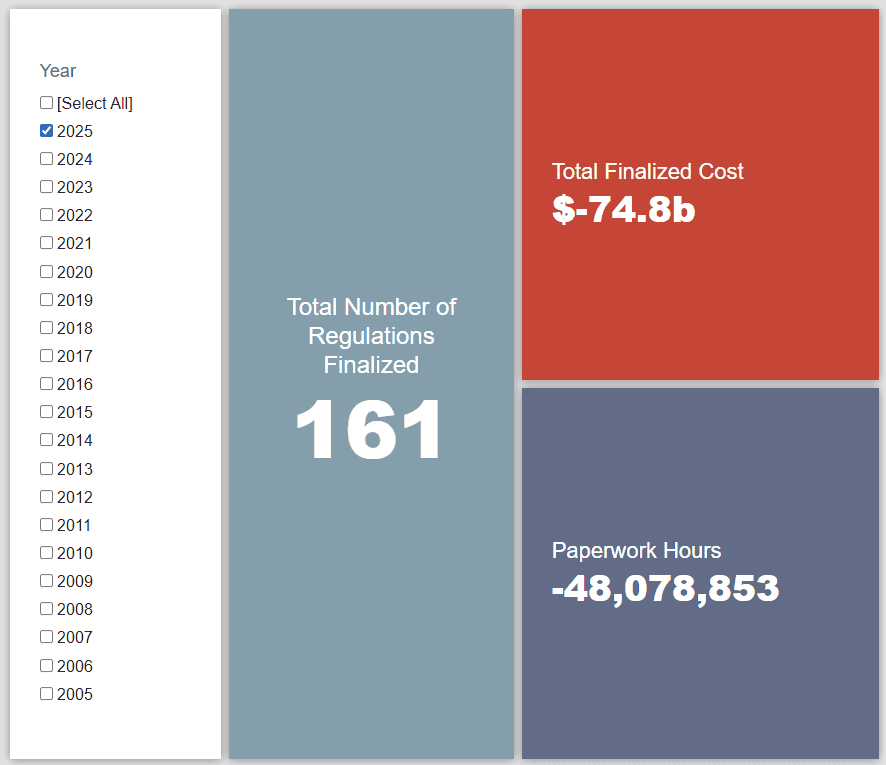Viewport: 886px width, 765px height.
Task: Enable the 2019 filter checkbox
Action: click(47, 300)
